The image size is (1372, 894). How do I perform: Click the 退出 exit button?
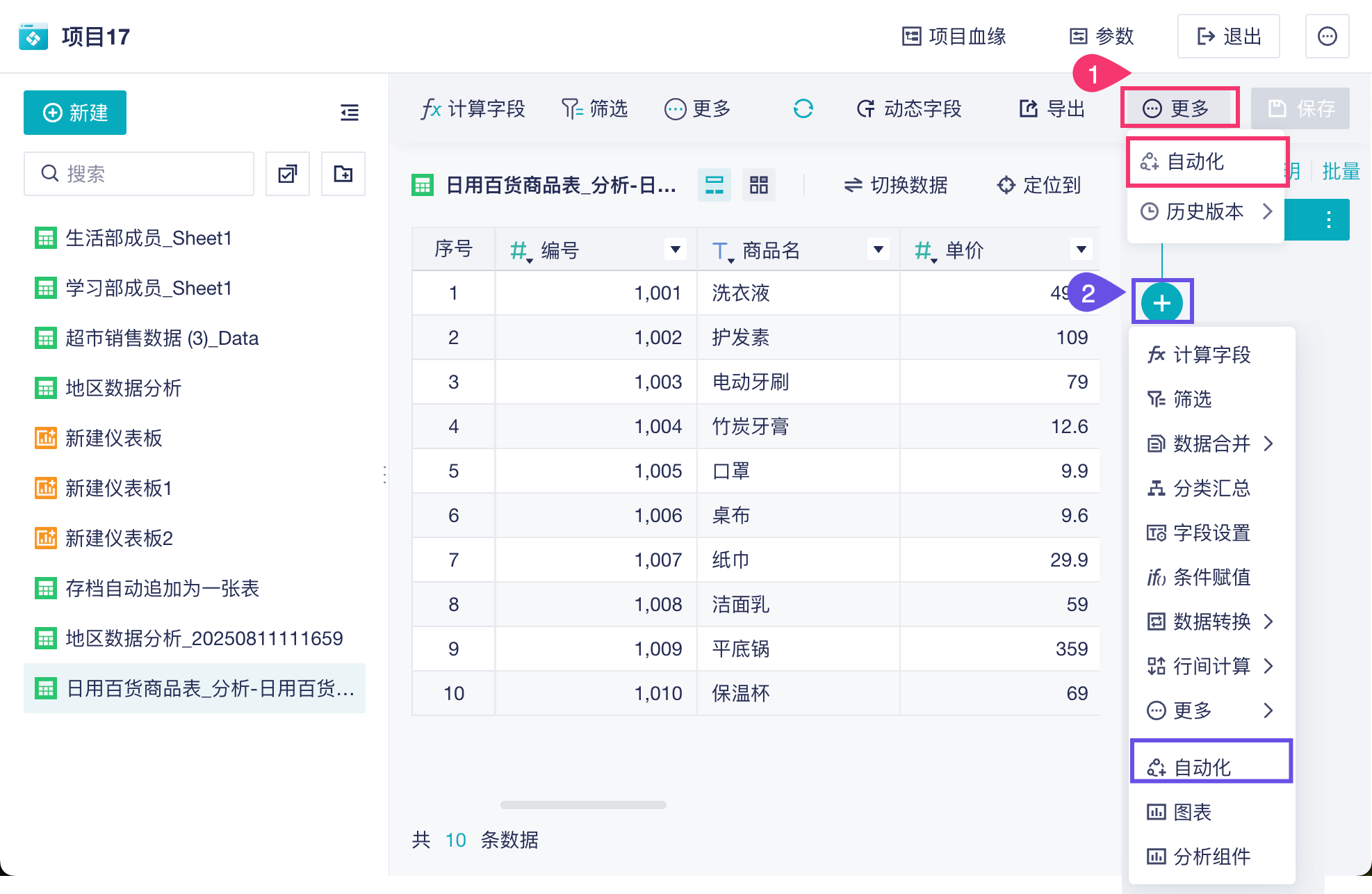tap(1228, 36)
